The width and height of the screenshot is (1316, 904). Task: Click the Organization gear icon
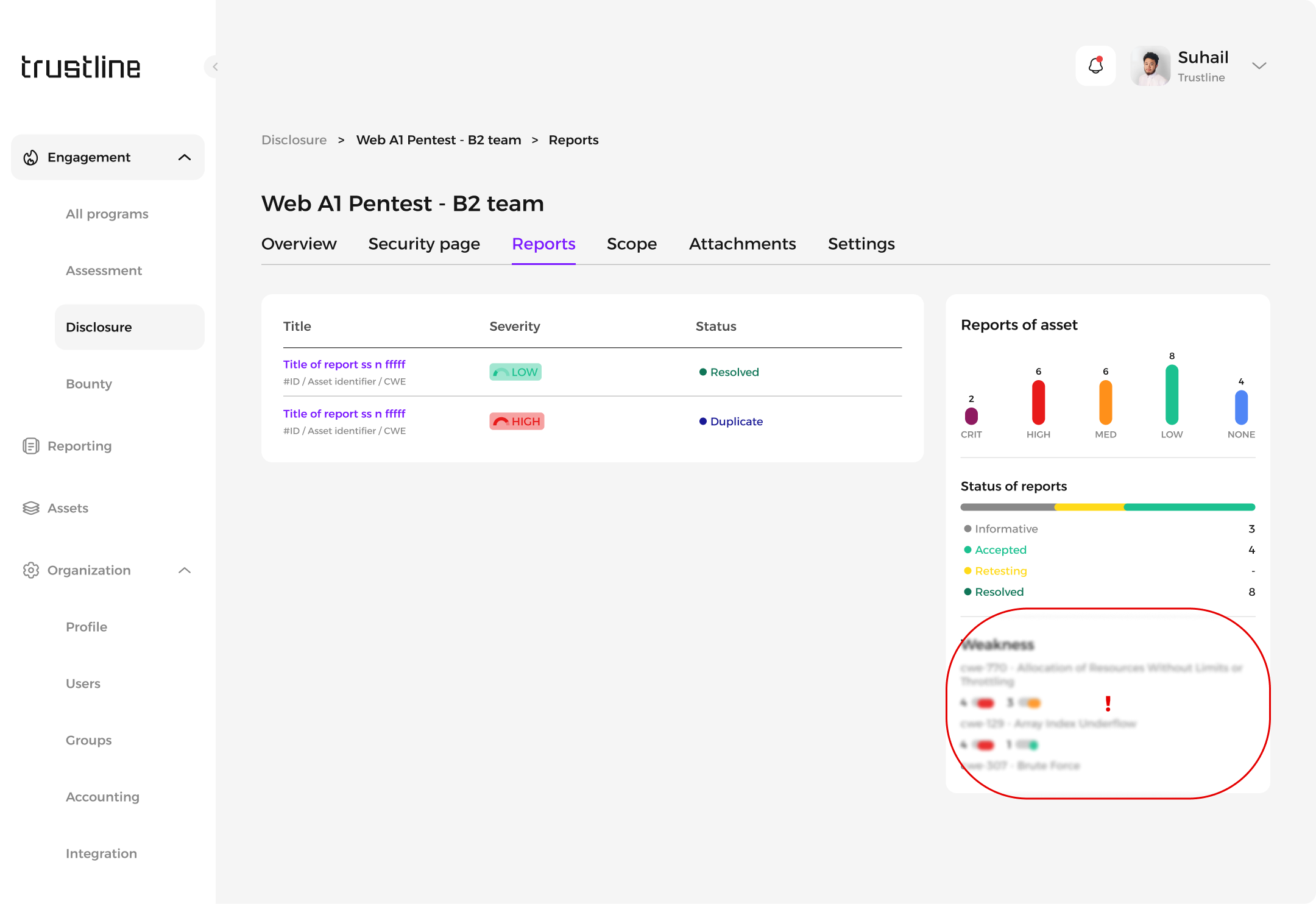coord(30,570)
